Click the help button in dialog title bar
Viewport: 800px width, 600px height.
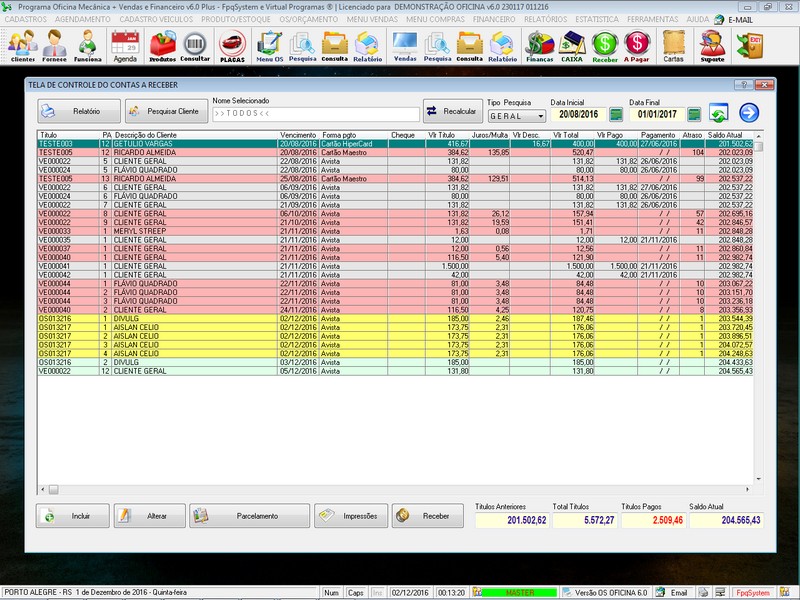click(743, 85)
